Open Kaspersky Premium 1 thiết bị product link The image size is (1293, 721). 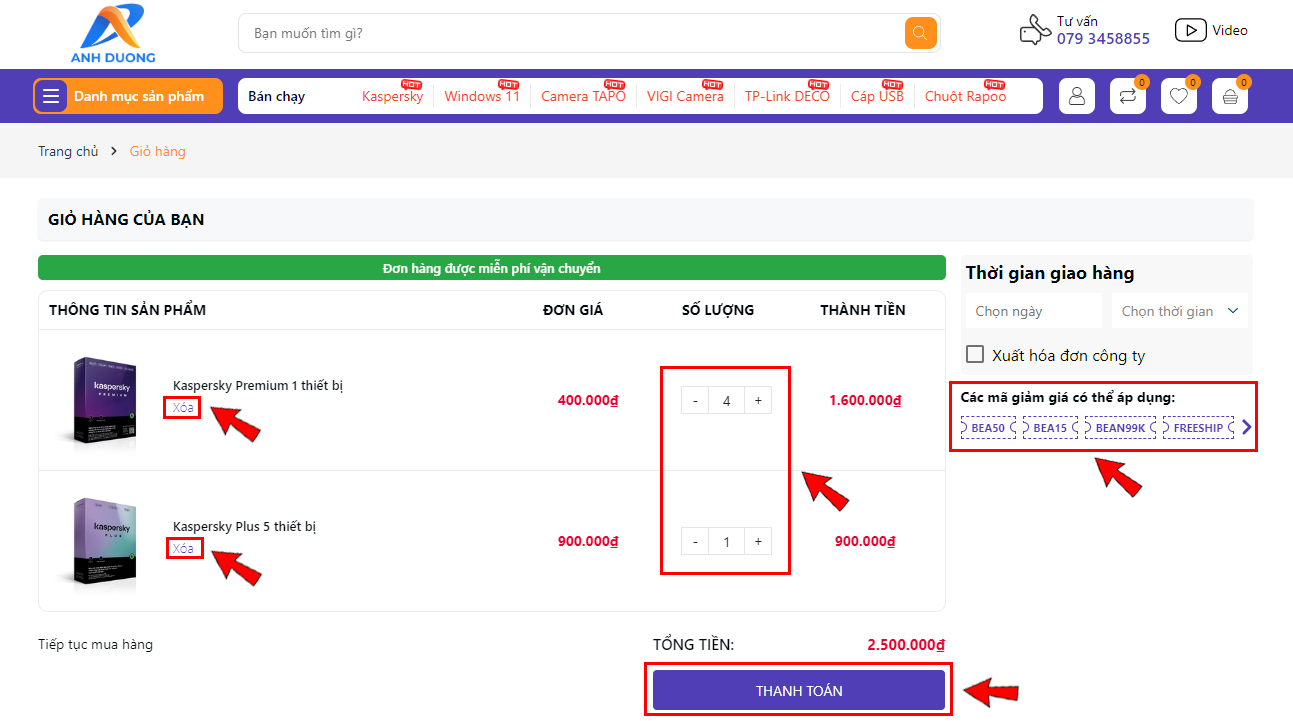pos(258,385)
